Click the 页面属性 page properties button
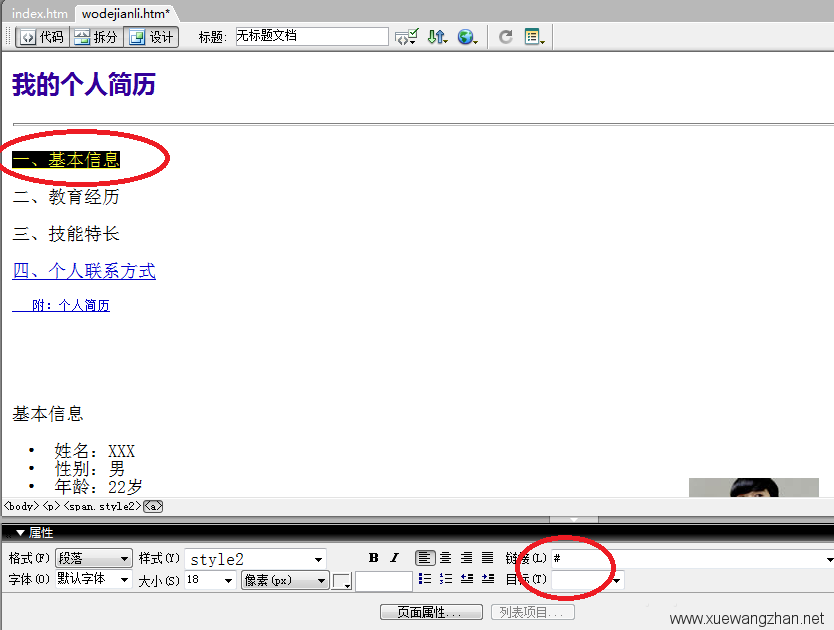The width and height of the screenshot is (834, 630). point(431,612)
